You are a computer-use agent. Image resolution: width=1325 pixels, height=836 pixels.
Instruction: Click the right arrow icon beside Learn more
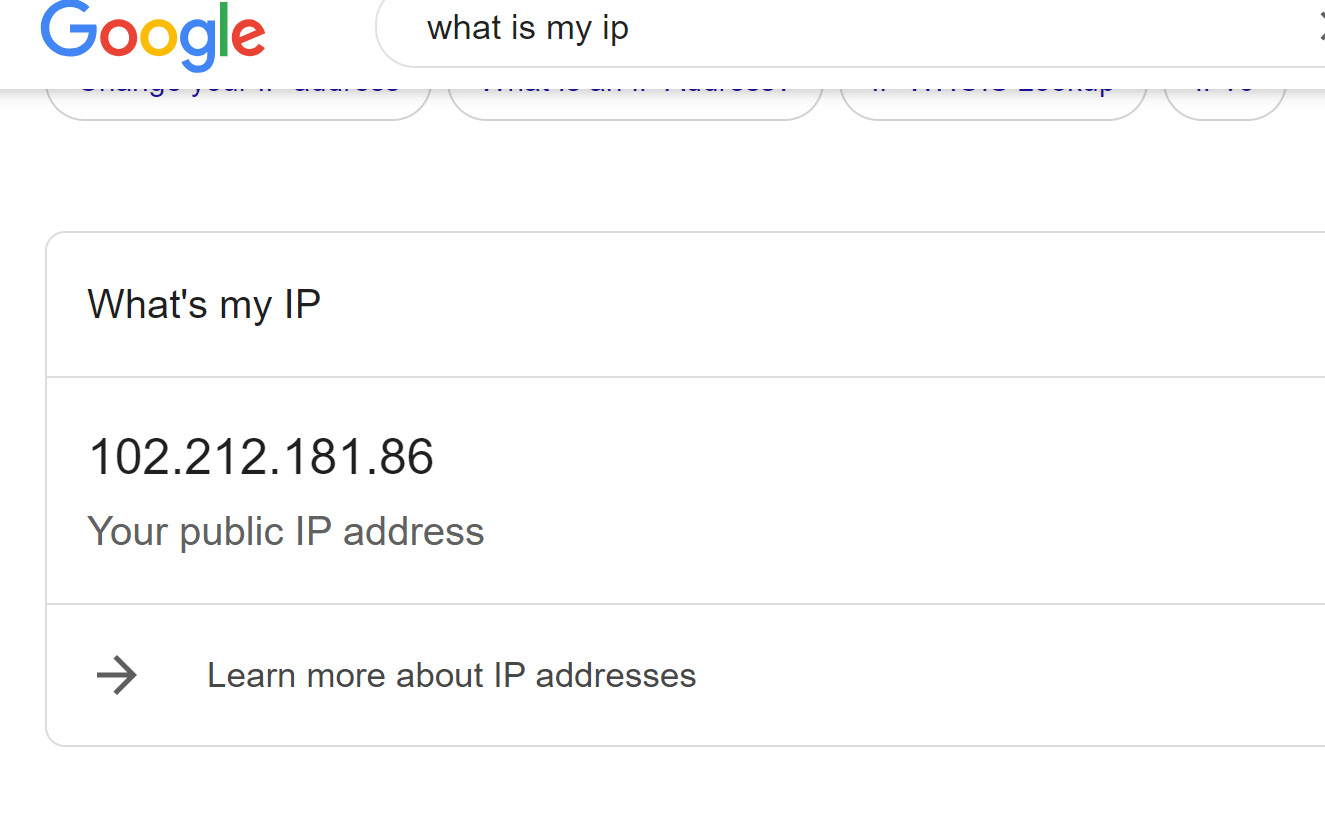116,676
